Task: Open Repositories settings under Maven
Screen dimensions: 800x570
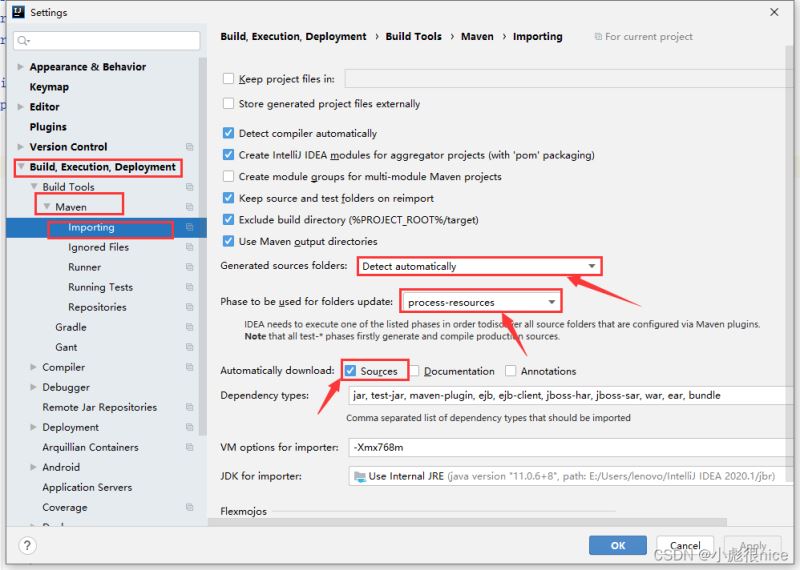Action: click(97, 307)
